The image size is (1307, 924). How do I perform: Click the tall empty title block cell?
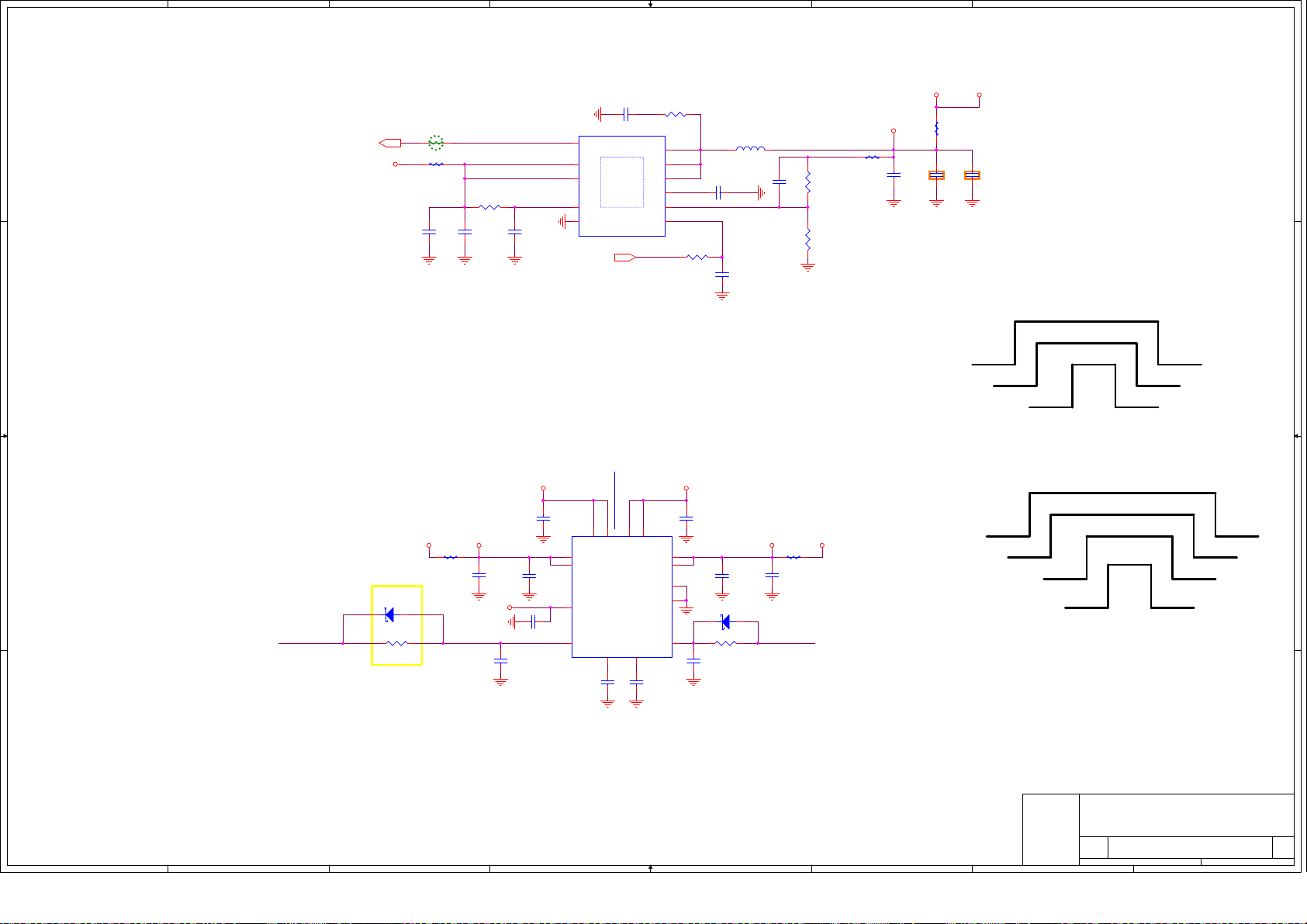click(x=1050, y=829)
